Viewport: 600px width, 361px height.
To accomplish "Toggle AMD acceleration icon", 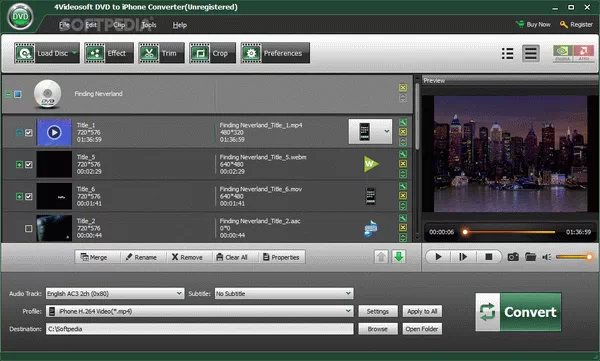I will tap(584, 53).
